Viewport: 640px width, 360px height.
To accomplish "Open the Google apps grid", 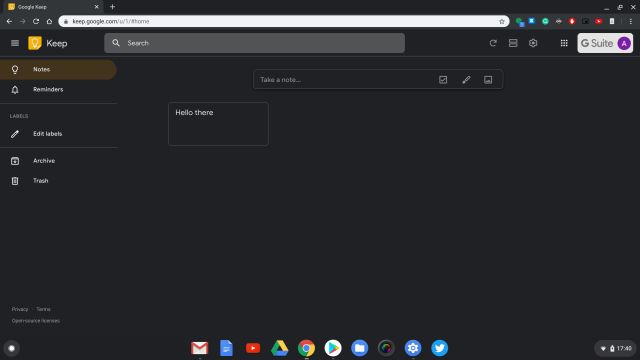I will (564, 43).
